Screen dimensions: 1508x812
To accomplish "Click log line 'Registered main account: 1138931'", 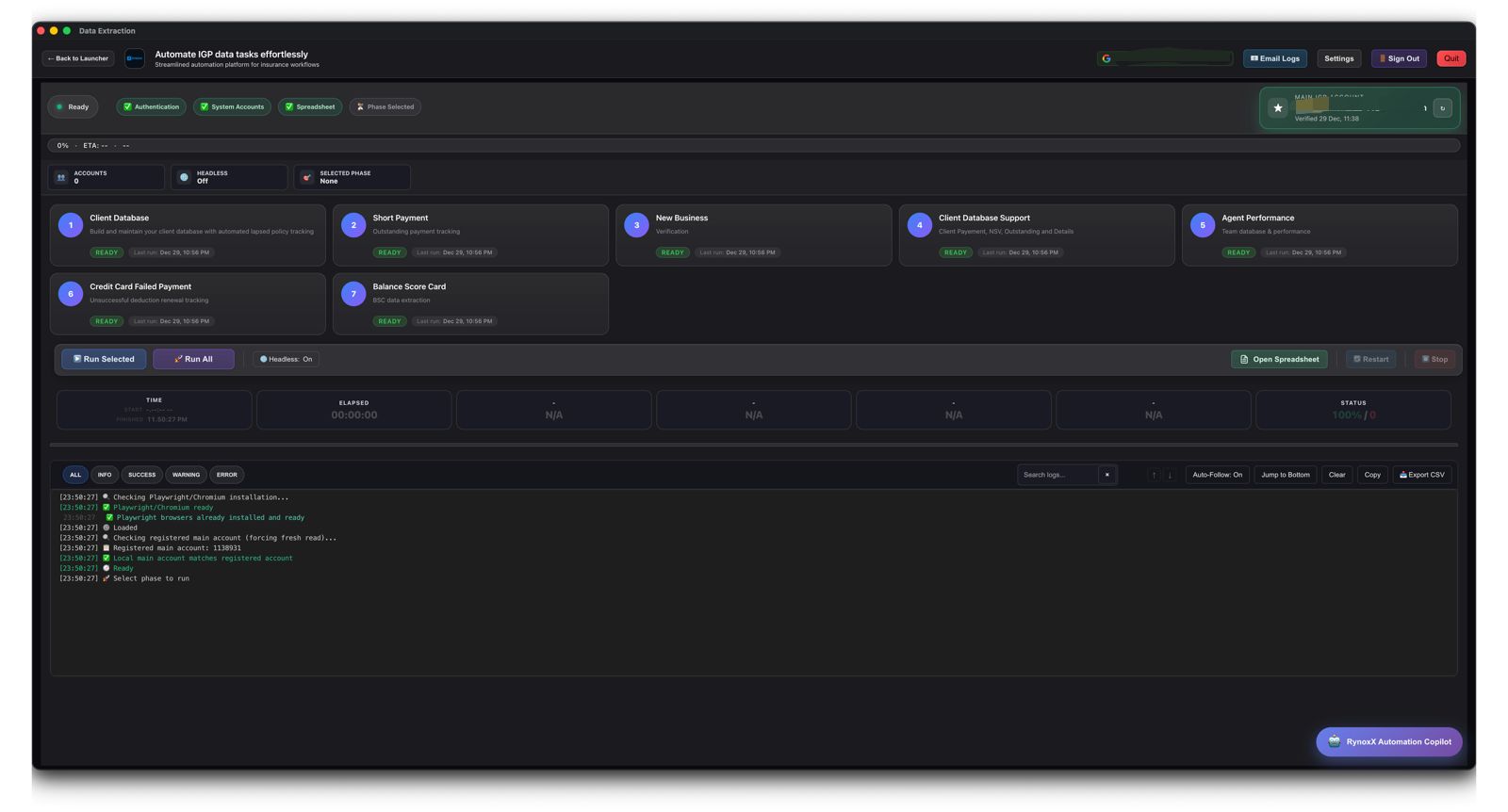I will 151,548.
